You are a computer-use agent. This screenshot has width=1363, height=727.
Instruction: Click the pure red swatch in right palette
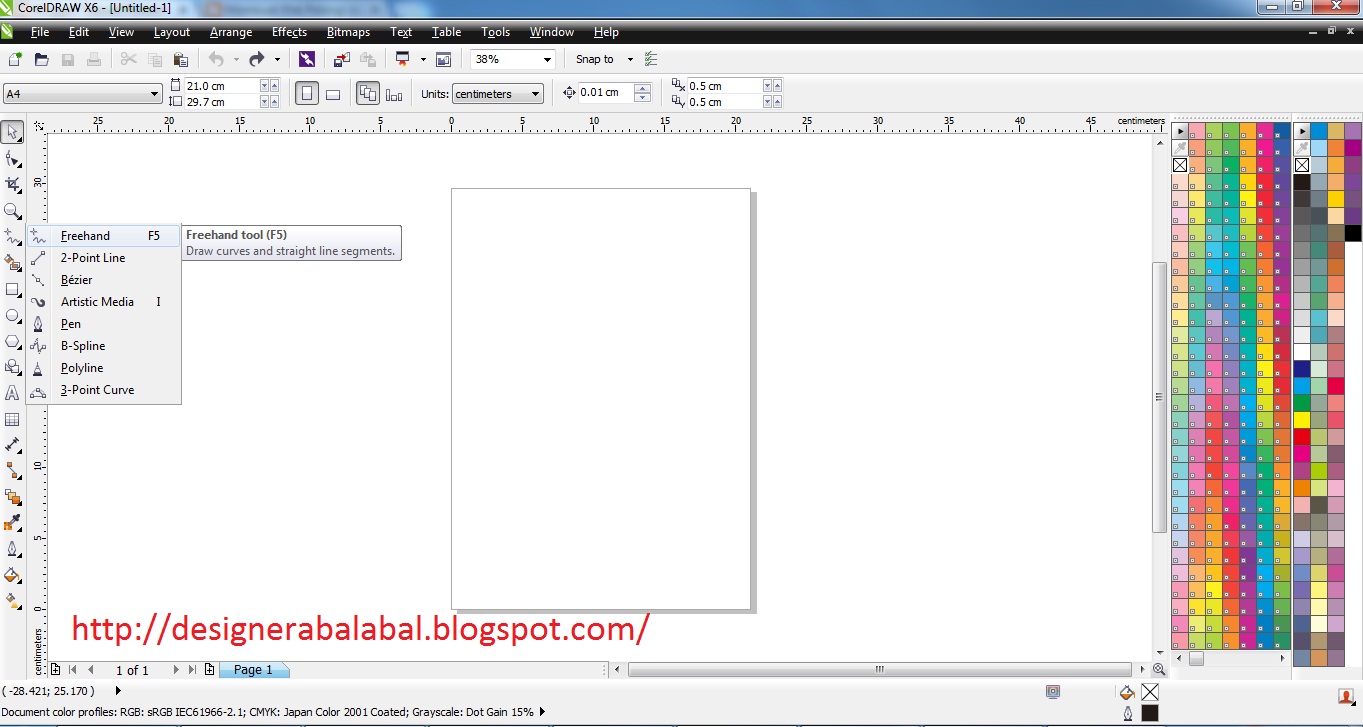click(x=1302, y=437)
